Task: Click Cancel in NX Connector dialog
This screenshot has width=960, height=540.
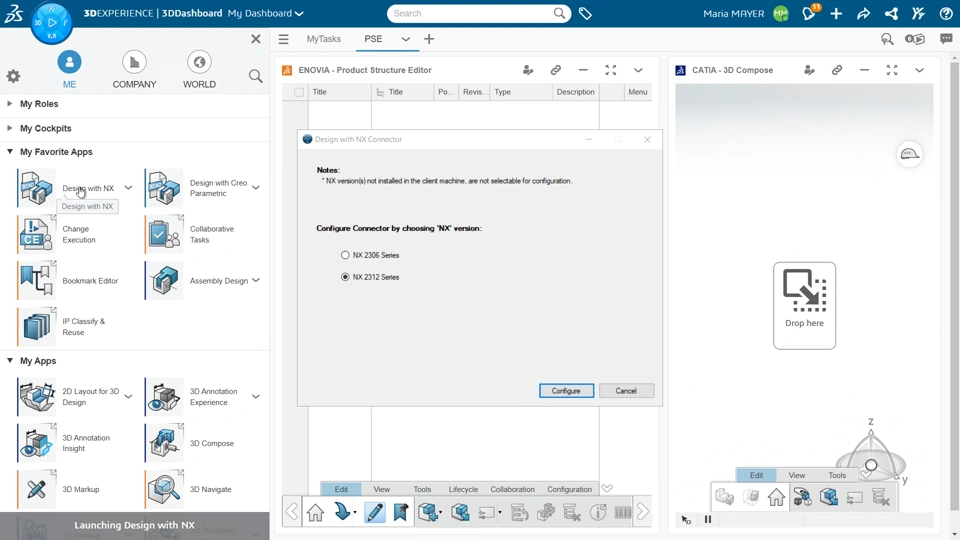Action: 626,391
